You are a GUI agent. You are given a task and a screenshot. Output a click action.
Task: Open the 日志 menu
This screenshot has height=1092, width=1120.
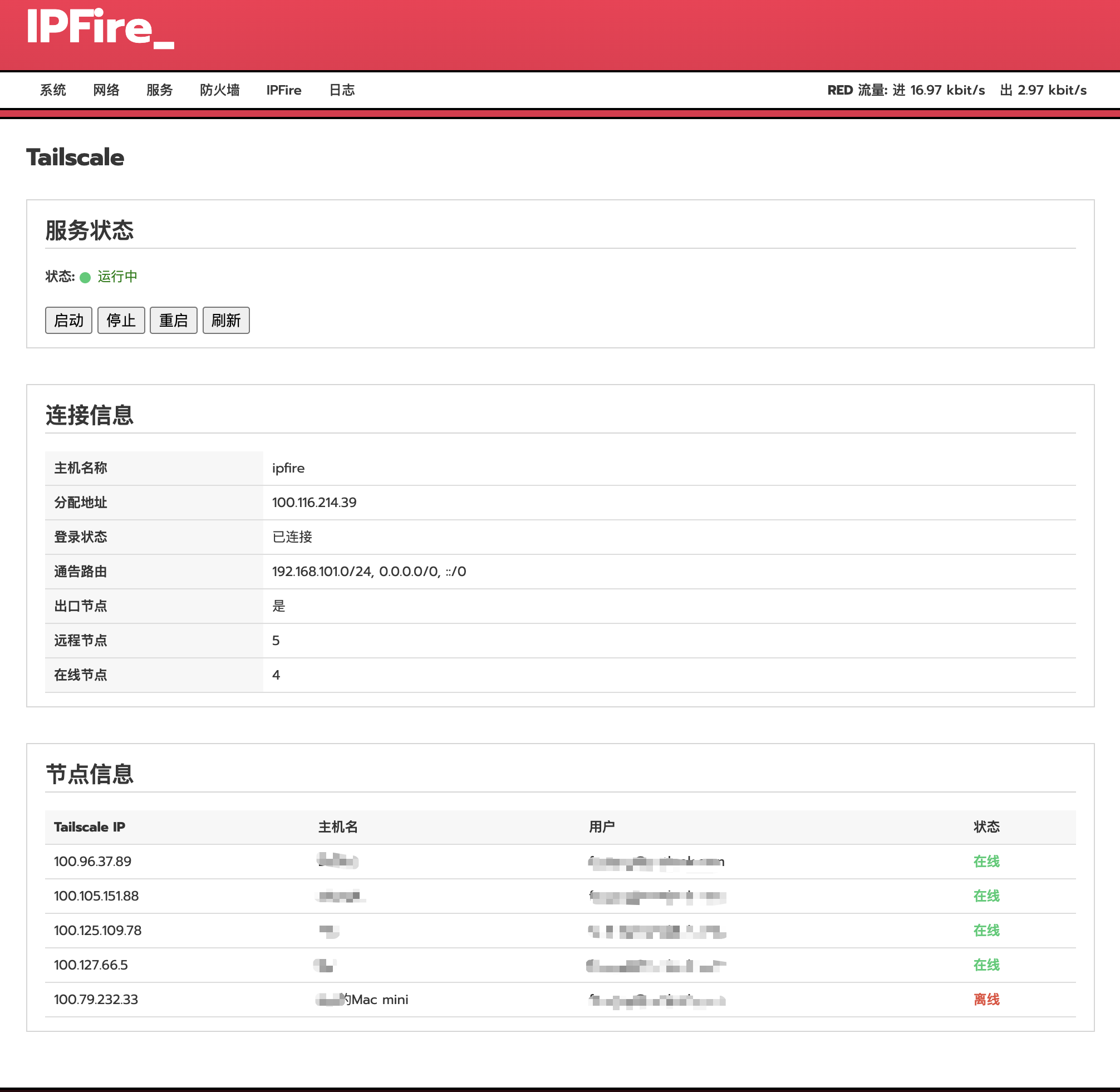click(342, 90)
